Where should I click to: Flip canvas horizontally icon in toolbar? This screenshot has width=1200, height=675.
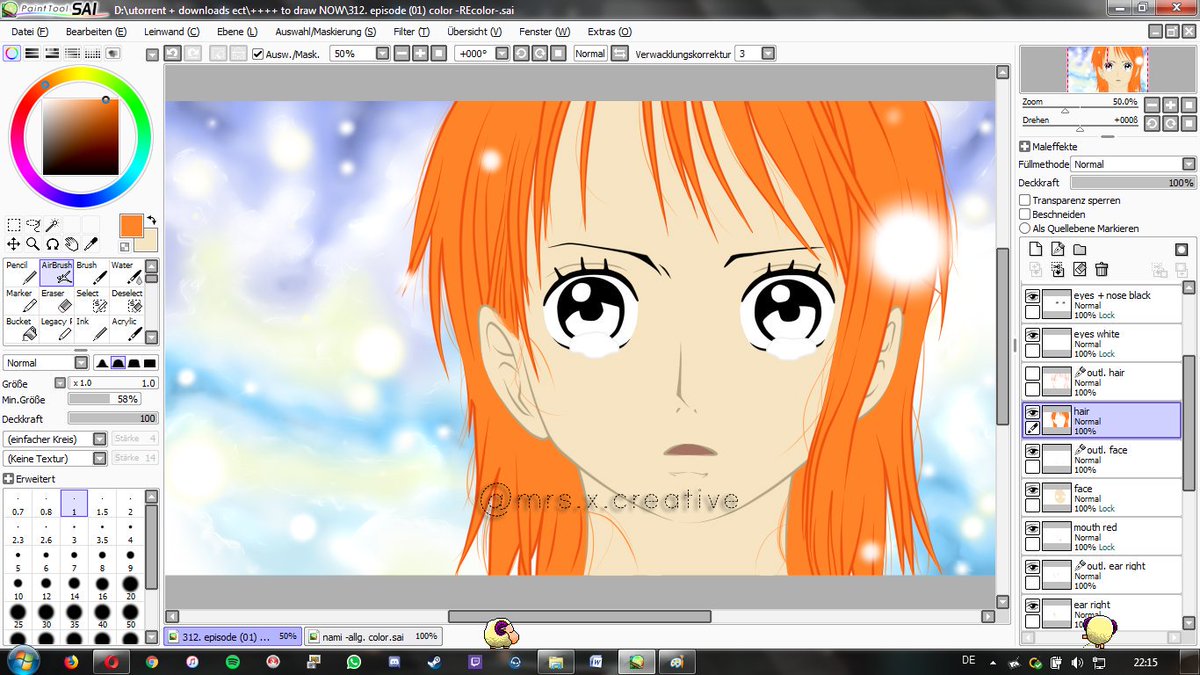[x=619, y=53]
